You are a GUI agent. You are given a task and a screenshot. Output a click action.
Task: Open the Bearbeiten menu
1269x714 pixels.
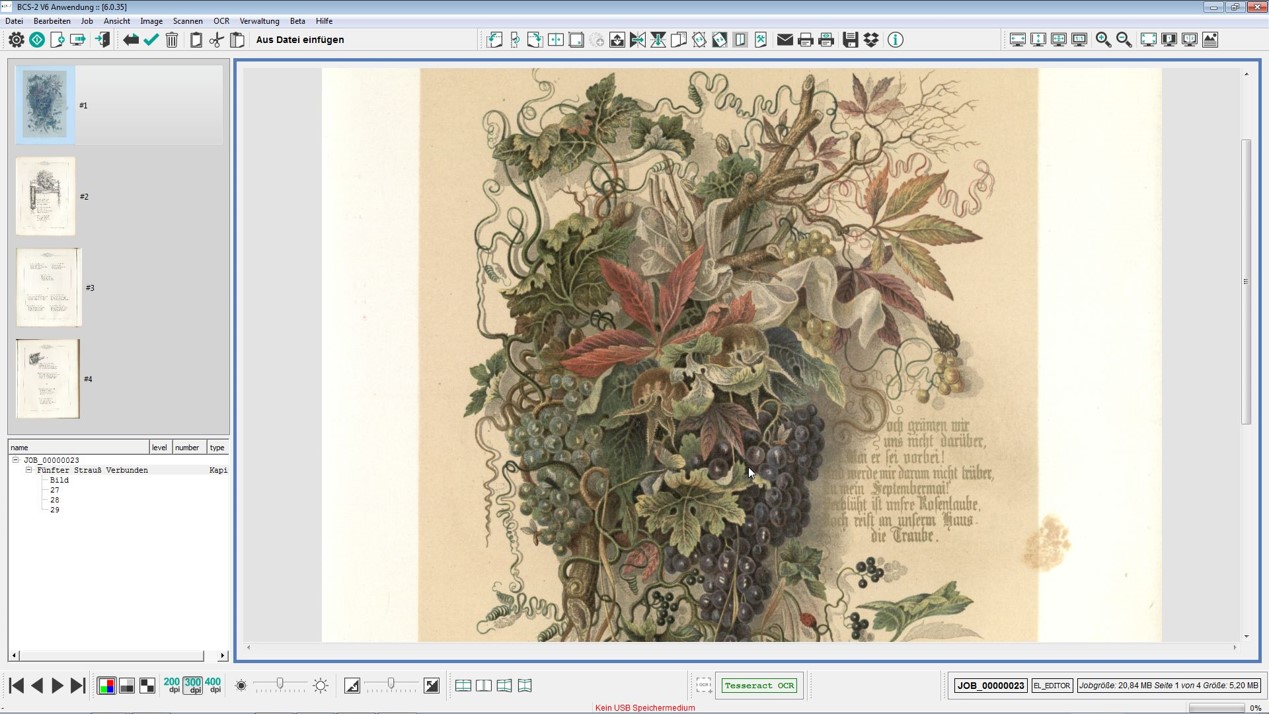pyautogui.click(x=52, y=21)
